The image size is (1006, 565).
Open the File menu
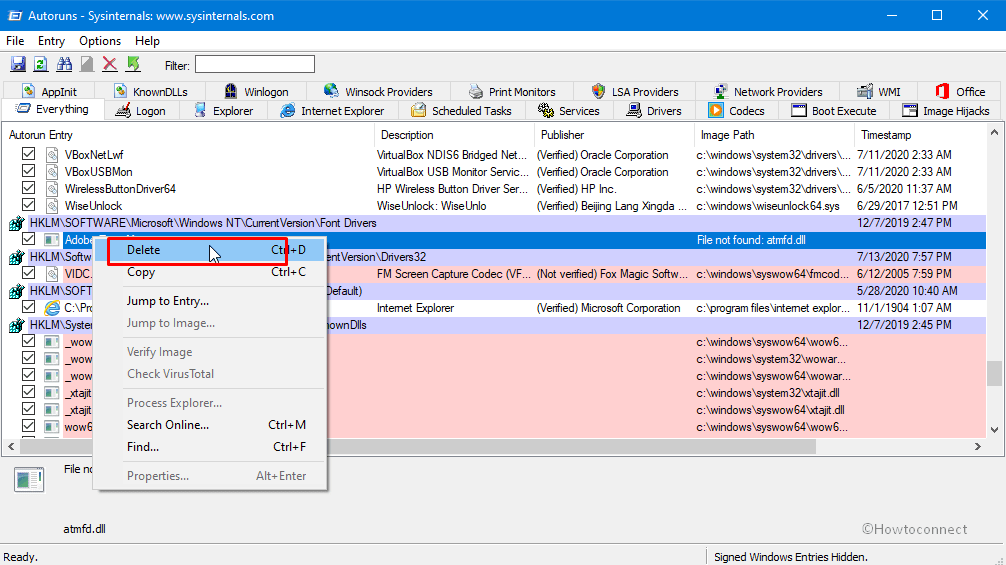[x=15, y=41]
